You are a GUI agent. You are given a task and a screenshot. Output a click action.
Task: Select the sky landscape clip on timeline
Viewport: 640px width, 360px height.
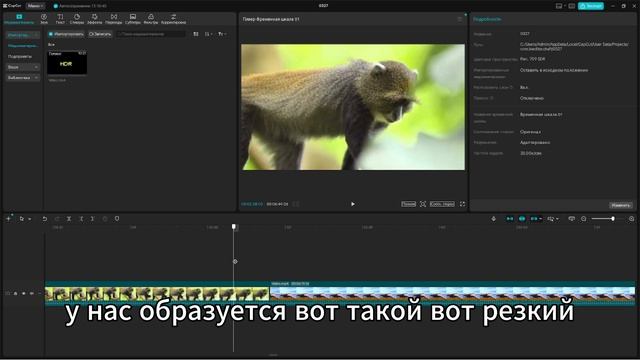point(452,293)
